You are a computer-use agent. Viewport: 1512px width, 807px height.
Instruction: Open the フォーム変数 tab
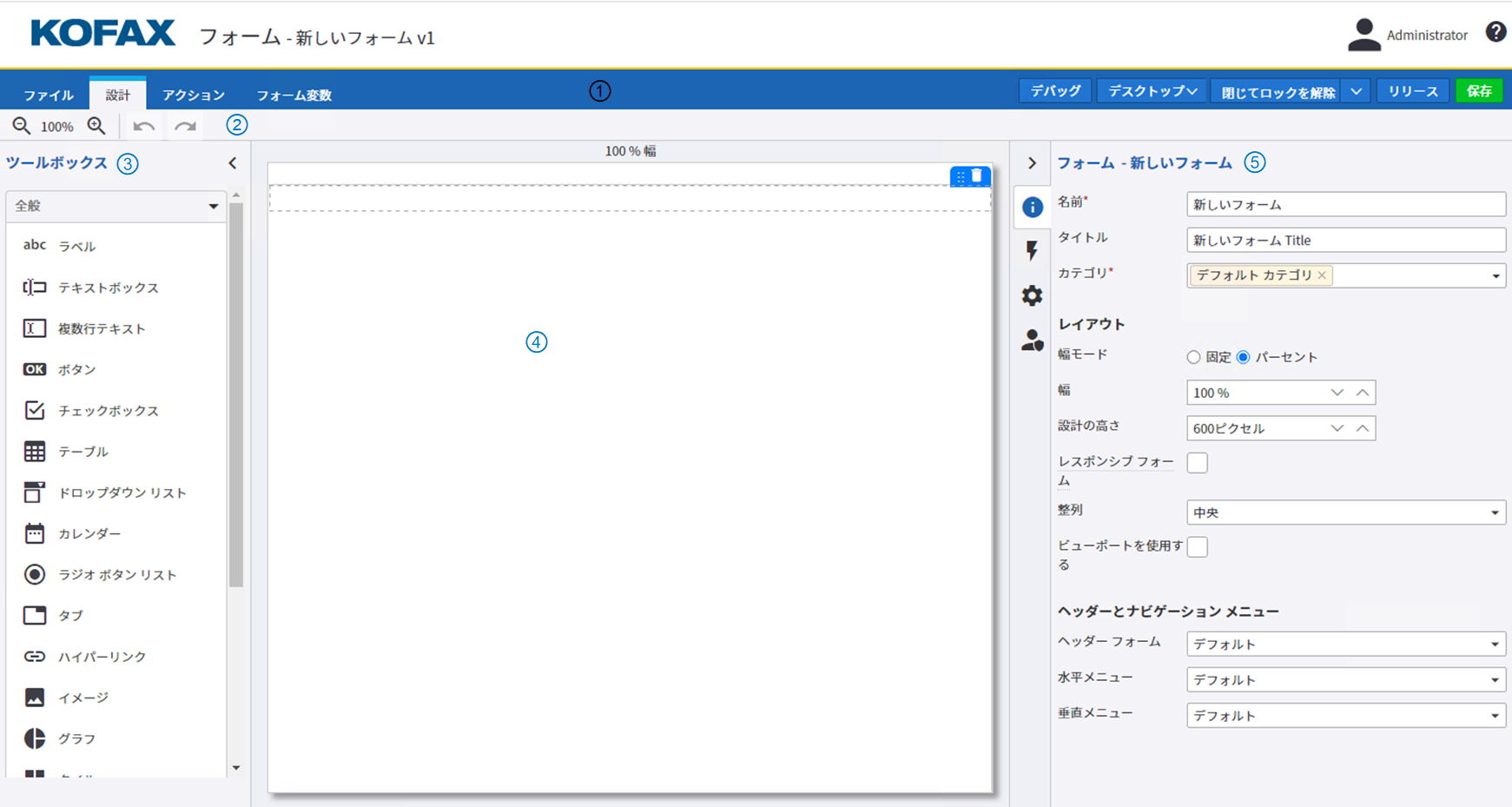294,95
